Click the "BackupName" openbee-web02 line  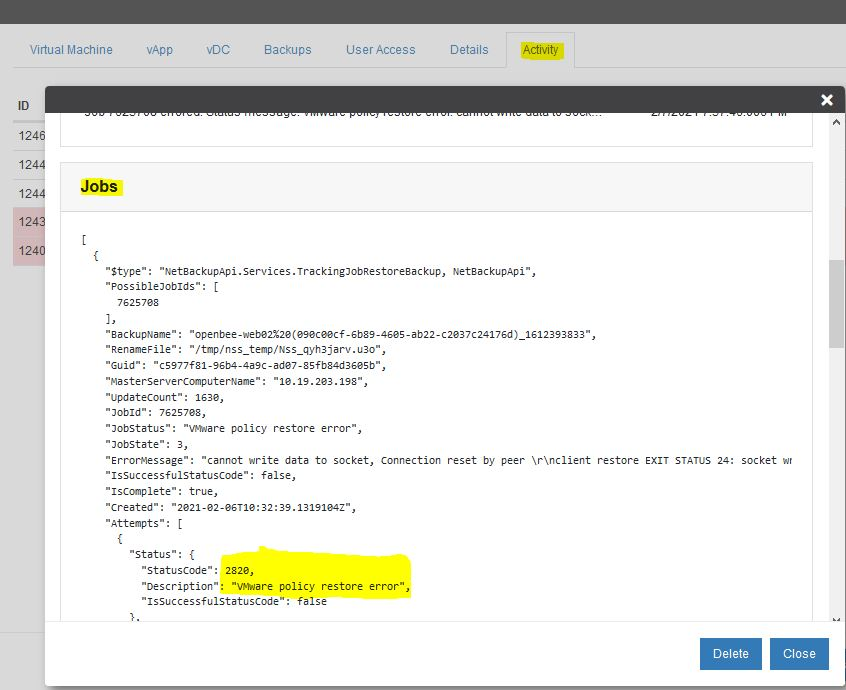click(x=351, y=334)
